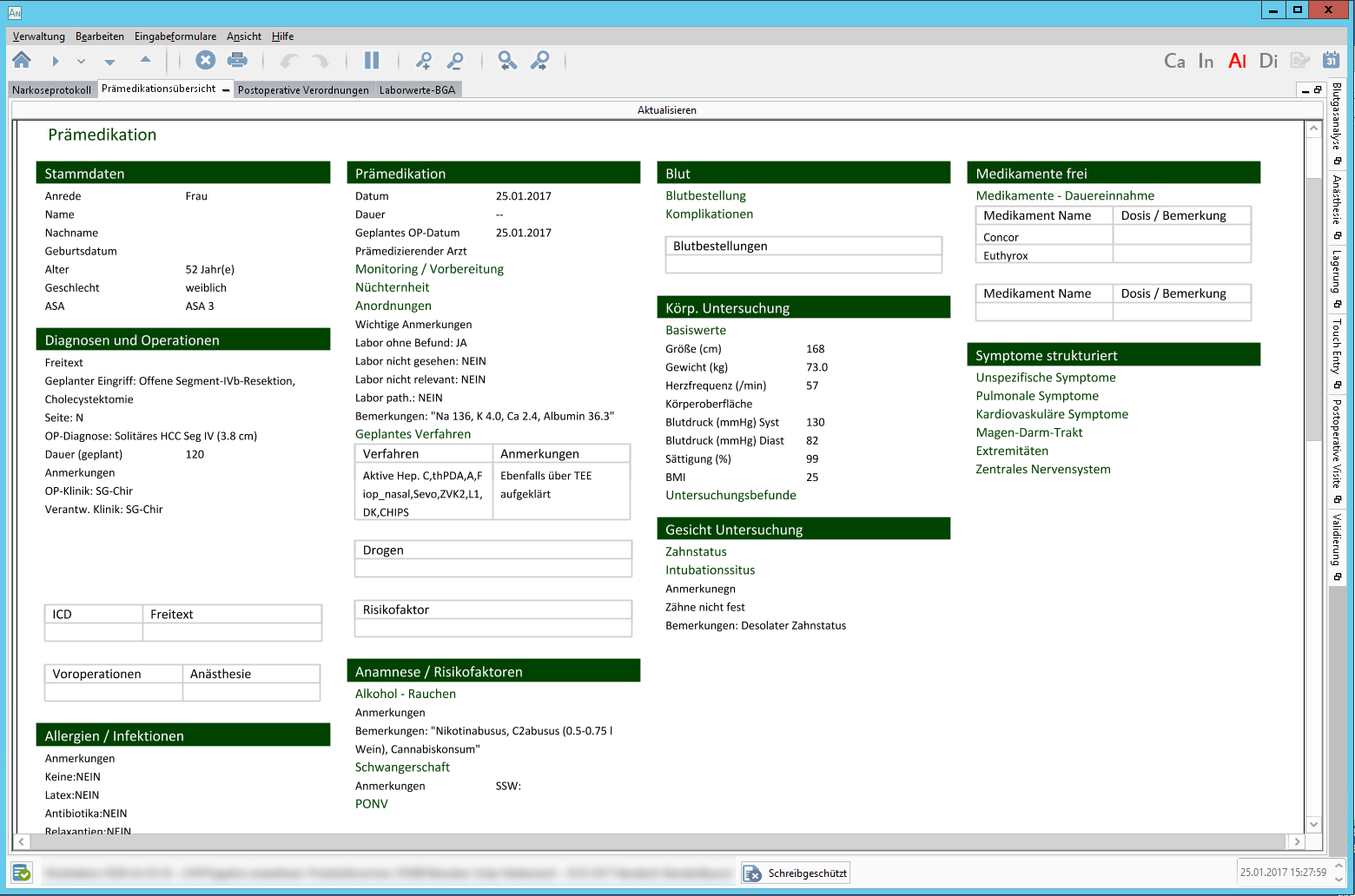The height and width of the screenshot is (896, 1355).
Task: Zoom out with the magnifier minus icon
Action: [455, 60]
